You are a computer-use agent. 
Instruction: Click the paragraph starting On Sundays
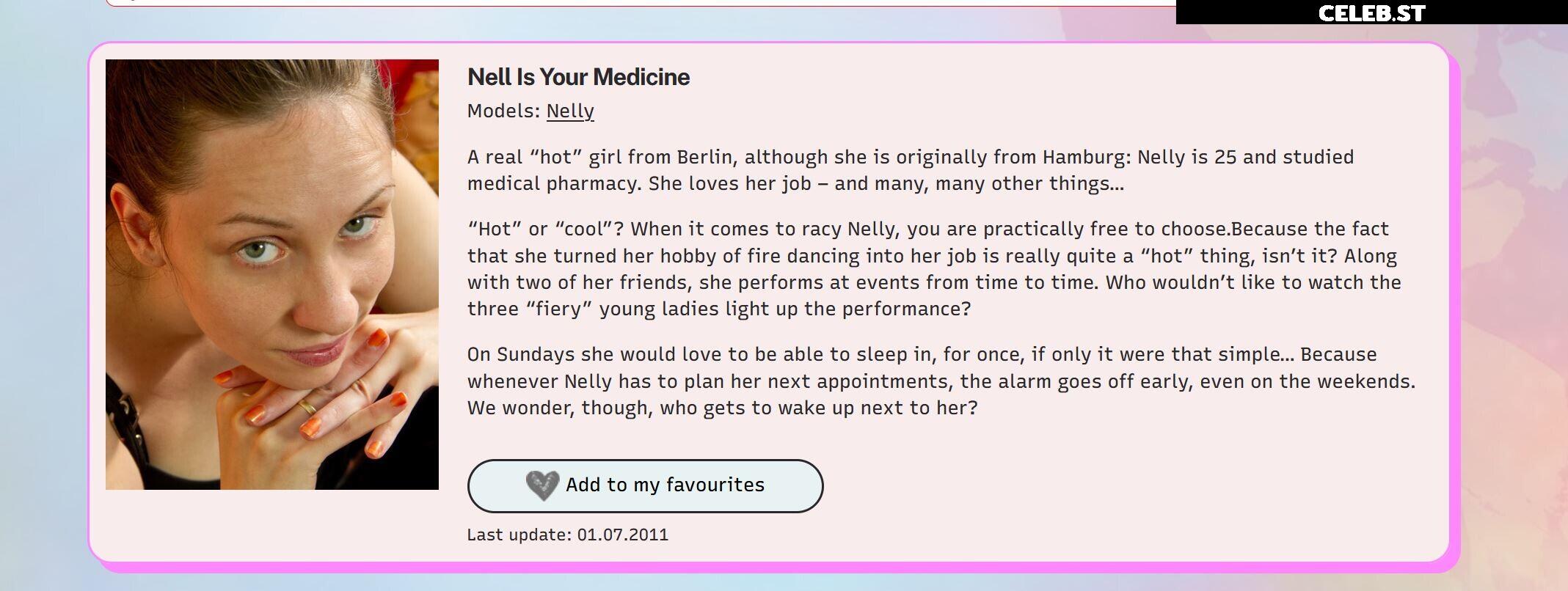941,381
